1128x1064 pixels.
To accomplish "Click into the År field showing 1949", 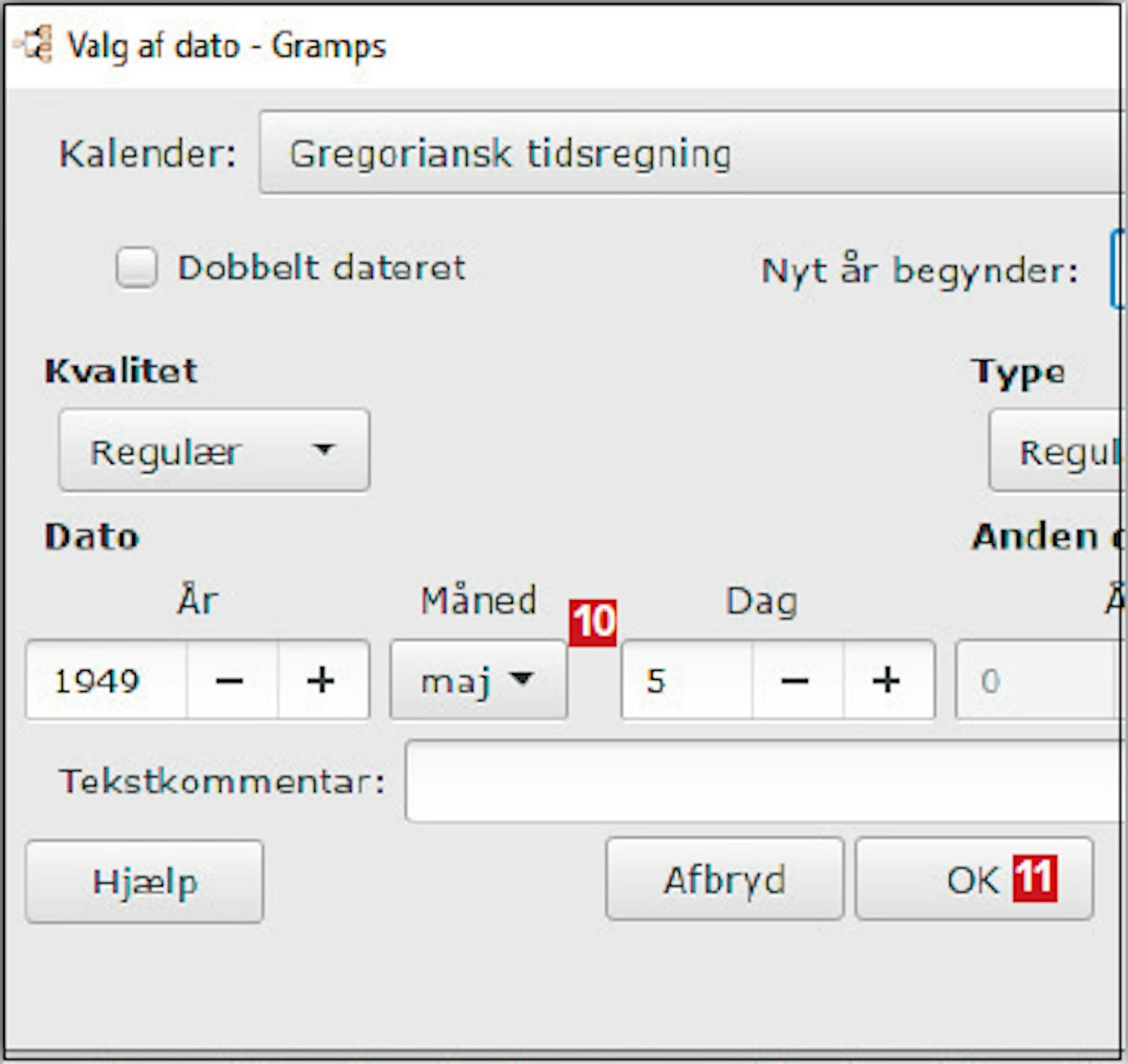I will pos(107,681).
